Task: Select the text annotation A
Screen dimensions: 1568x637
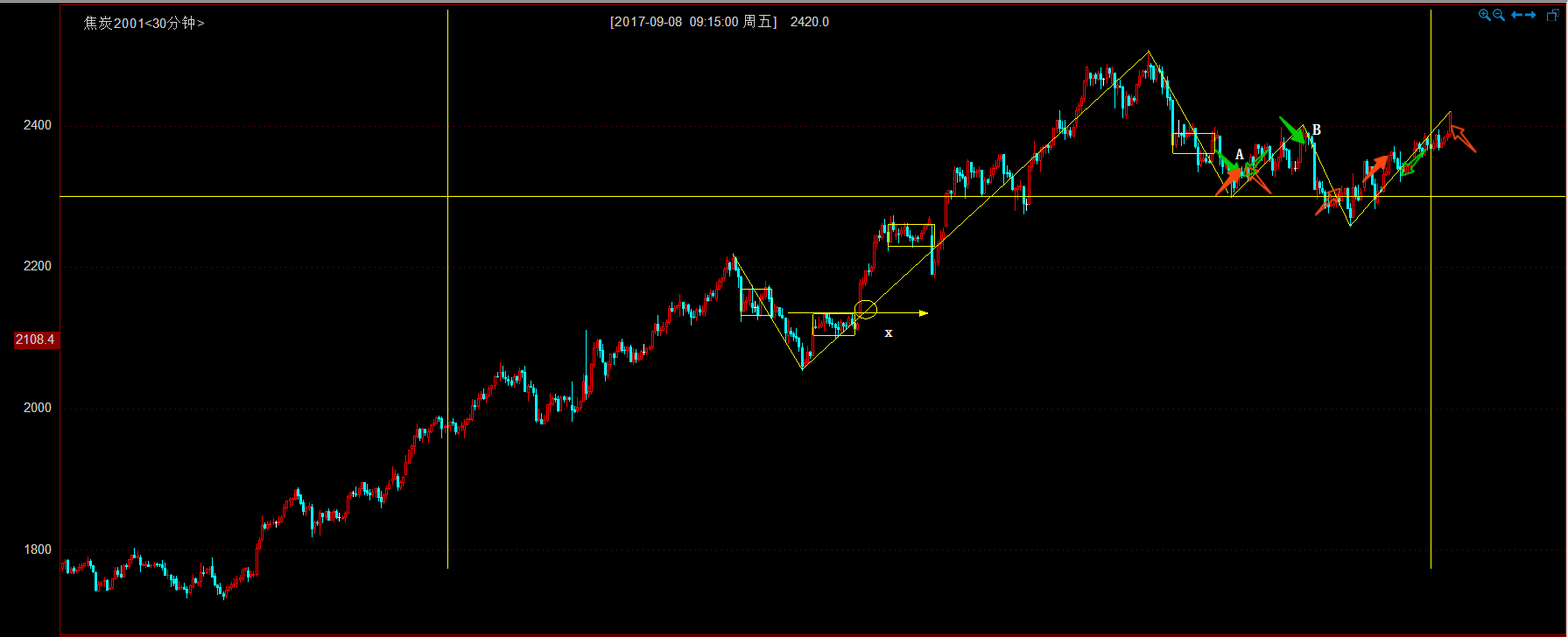Action: (1239, 155)
